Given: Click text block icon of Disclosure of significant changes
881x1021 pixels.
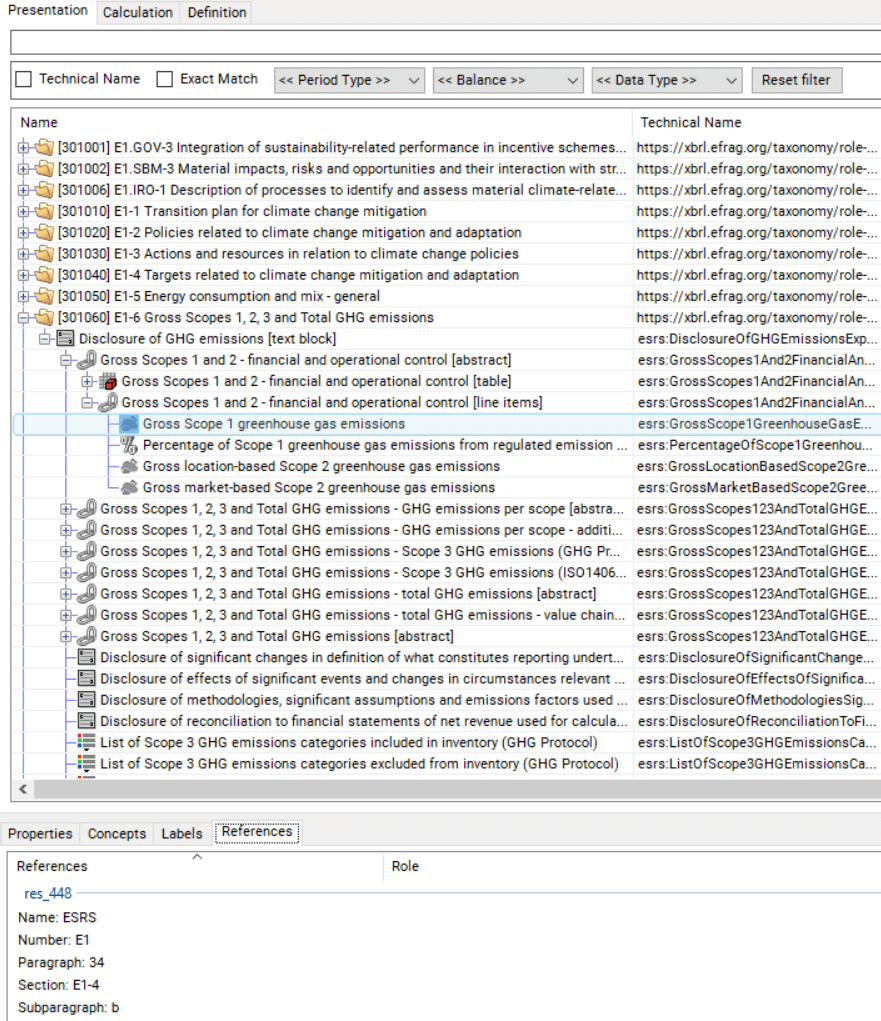Looking at the screenshot, I should (x=87, y=657).
